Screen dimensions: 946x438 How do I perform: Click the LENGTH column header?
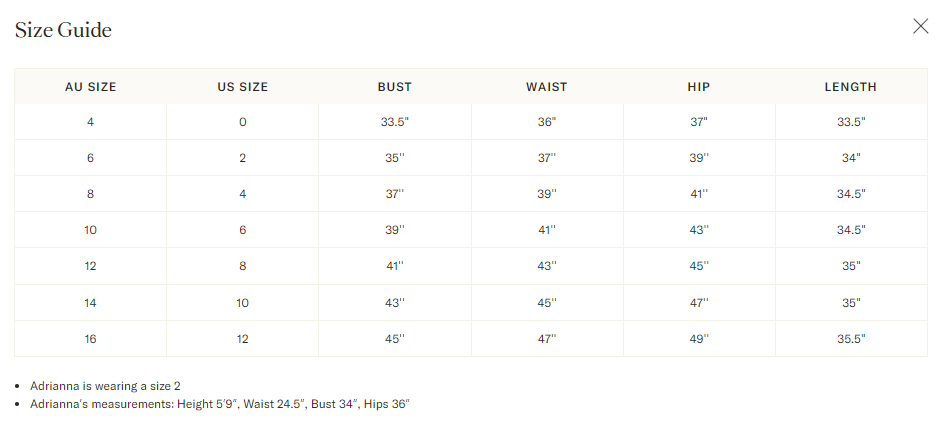[851, 87]
